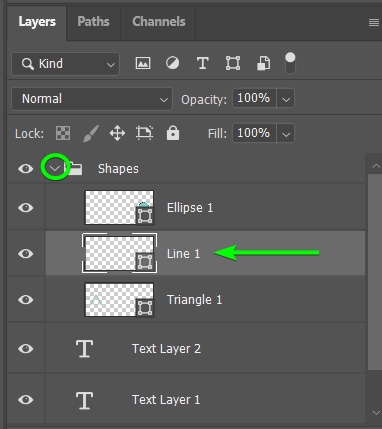382x429 pixels.
Task: Toggle visibility of Text Layer 2
Action: click(26, 349)
